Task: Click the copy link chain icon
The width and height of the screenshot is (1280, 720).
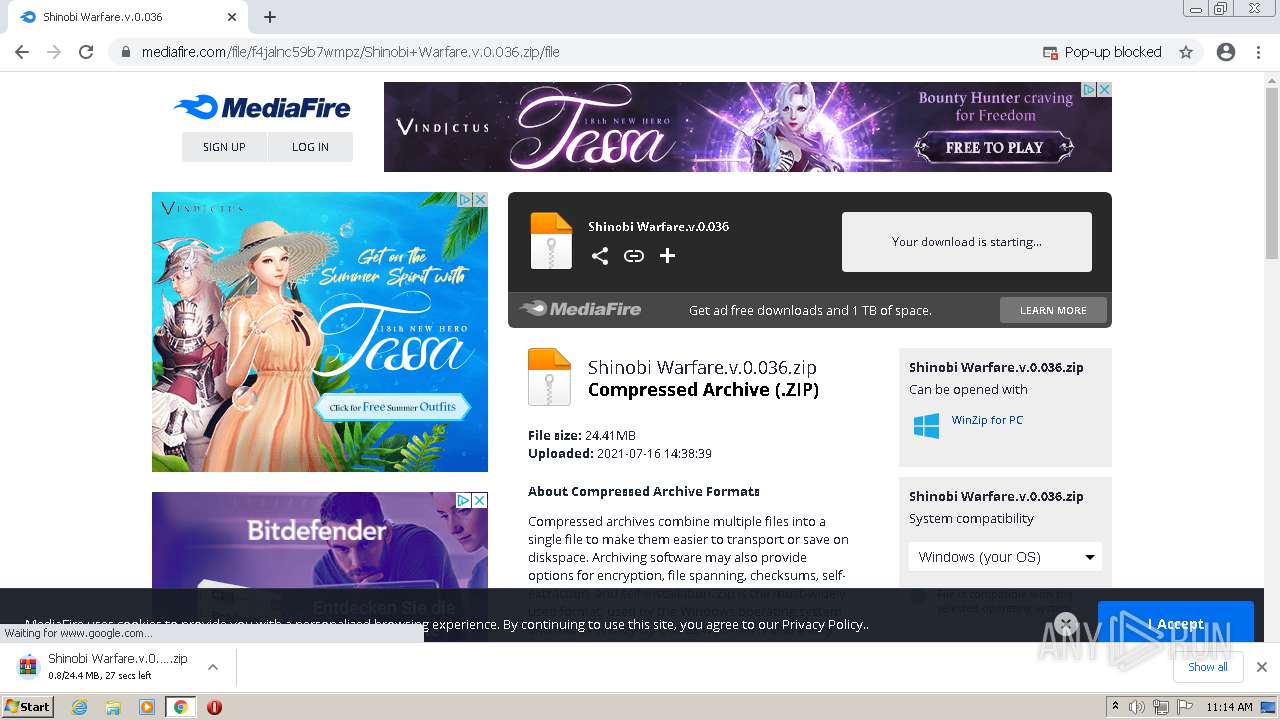Action: [x=634, y=256]
